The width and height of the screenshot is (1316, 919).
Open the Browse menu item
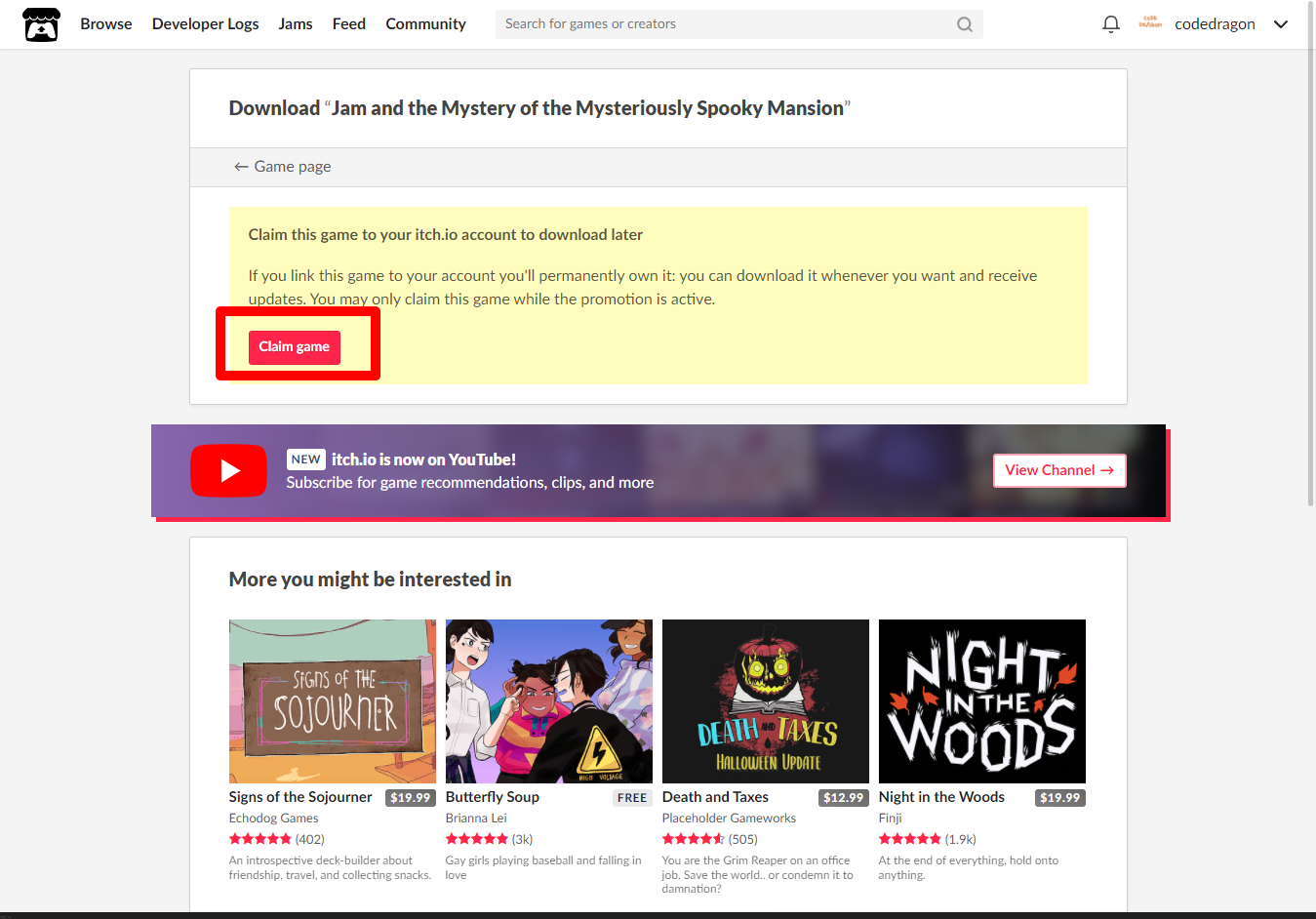(106, 24)
